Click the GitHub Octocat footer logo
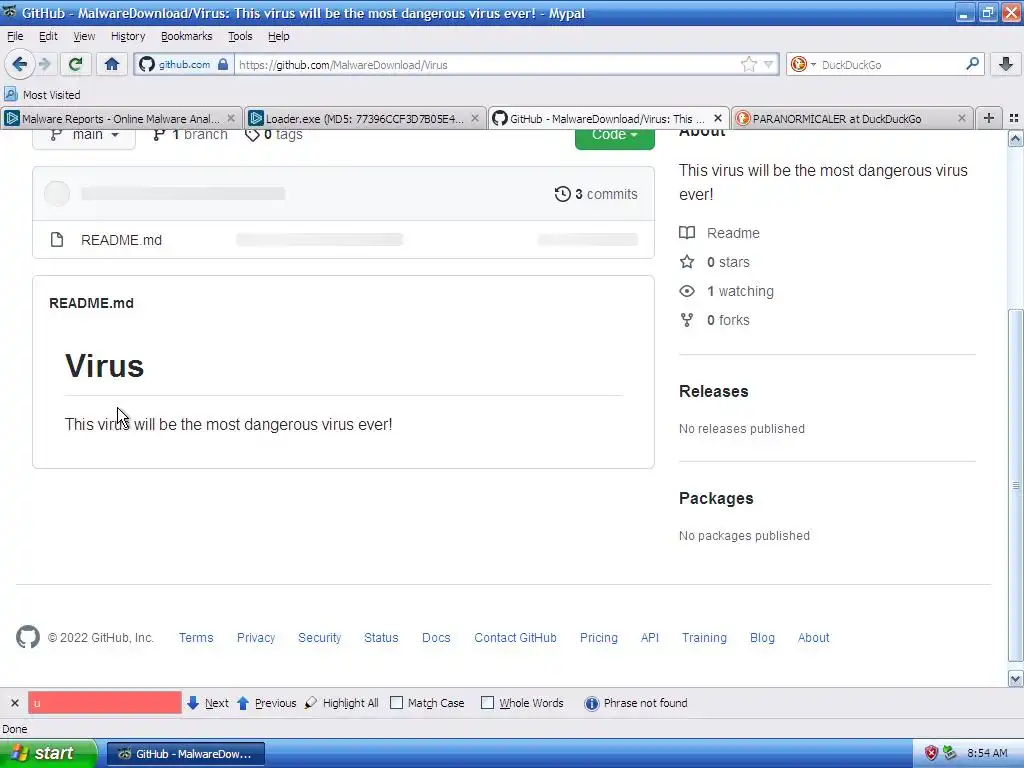Image resolution: width=1024 pixels, height=768 pixels. (x=27, y=637)
